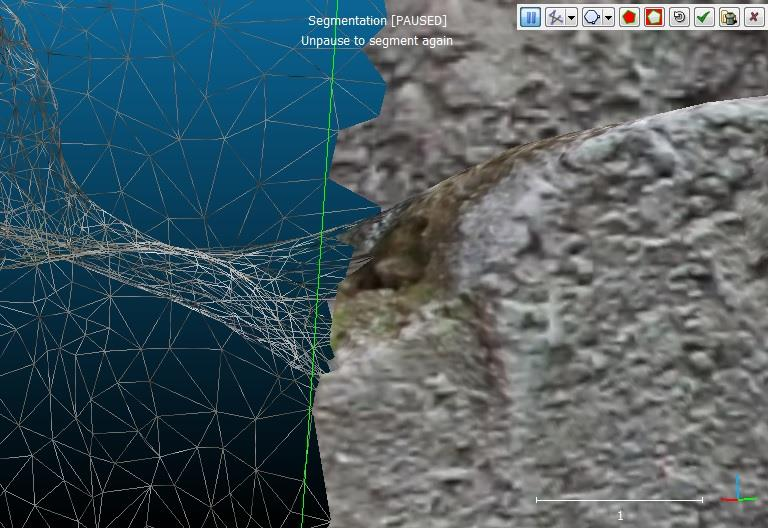Image resolution: width=768 pixels, height=528 pixels.
Task: Click the XYZ axis orientation trihedron
Action: (739, 490)
